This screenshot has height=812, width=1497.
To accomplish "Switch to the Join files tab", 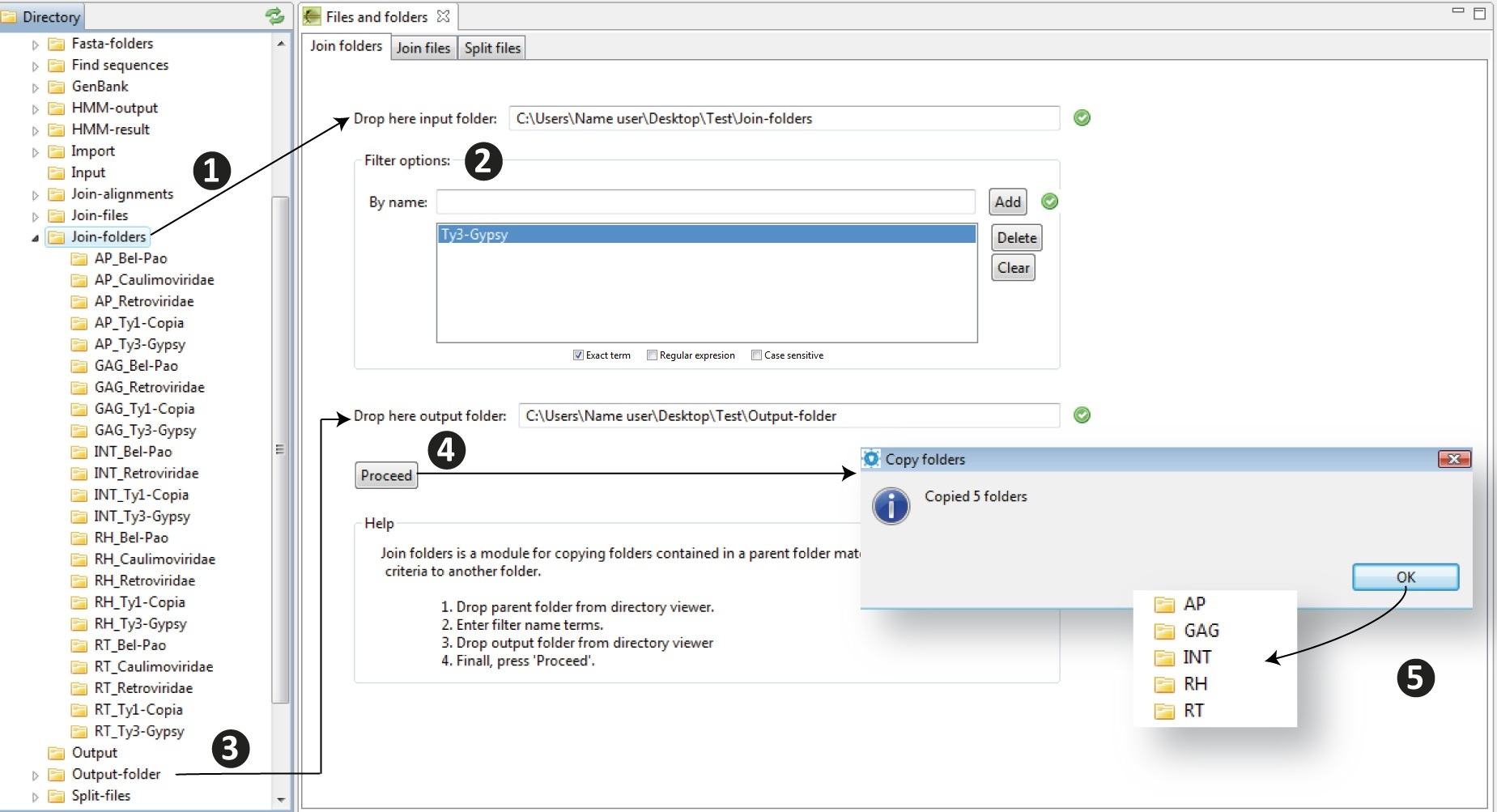I will point(423,48).
